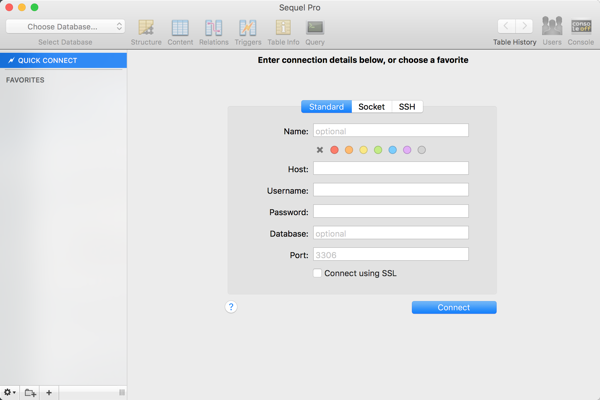Open the Choose Database dropdown

click(65, 26)
